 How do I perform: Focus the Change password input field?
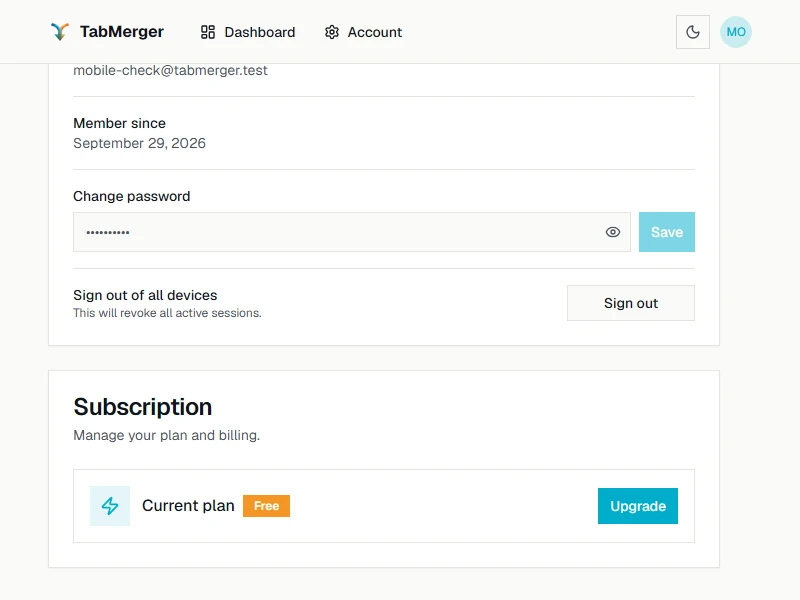point(352,232)
